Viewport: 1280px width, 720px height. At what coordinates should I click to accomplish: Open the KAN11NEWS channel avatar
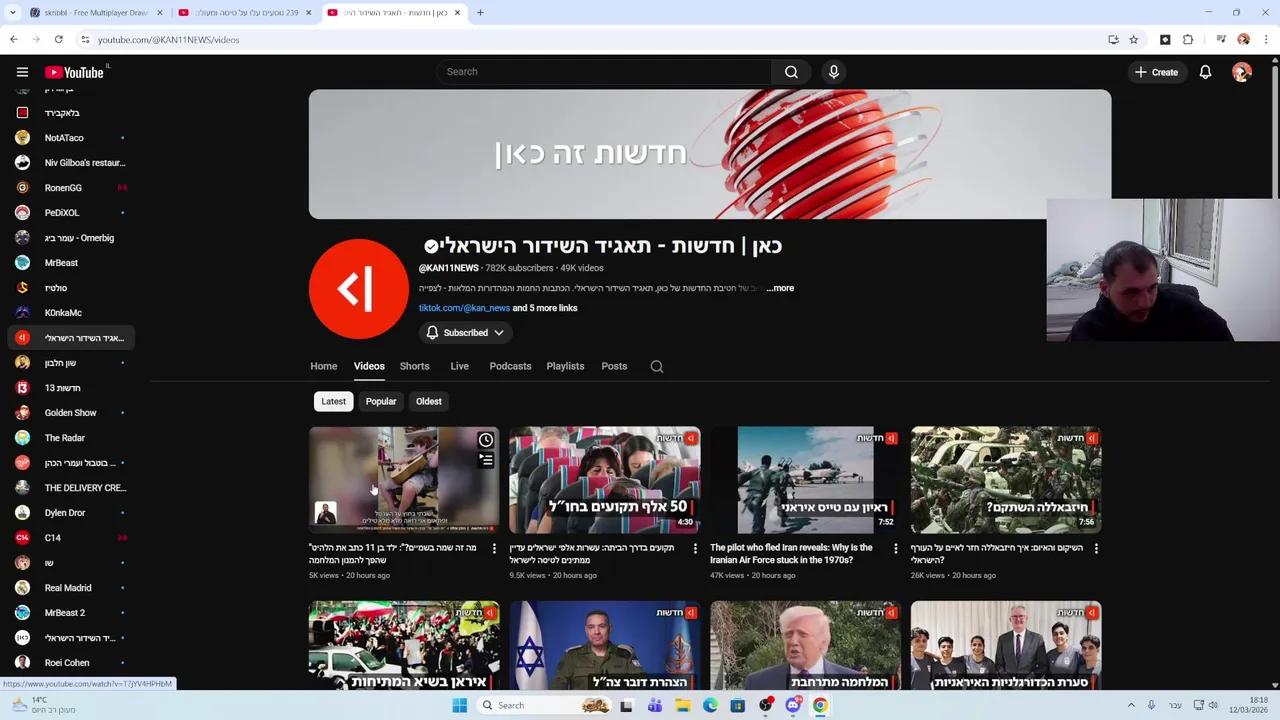[x=359, y=289]
